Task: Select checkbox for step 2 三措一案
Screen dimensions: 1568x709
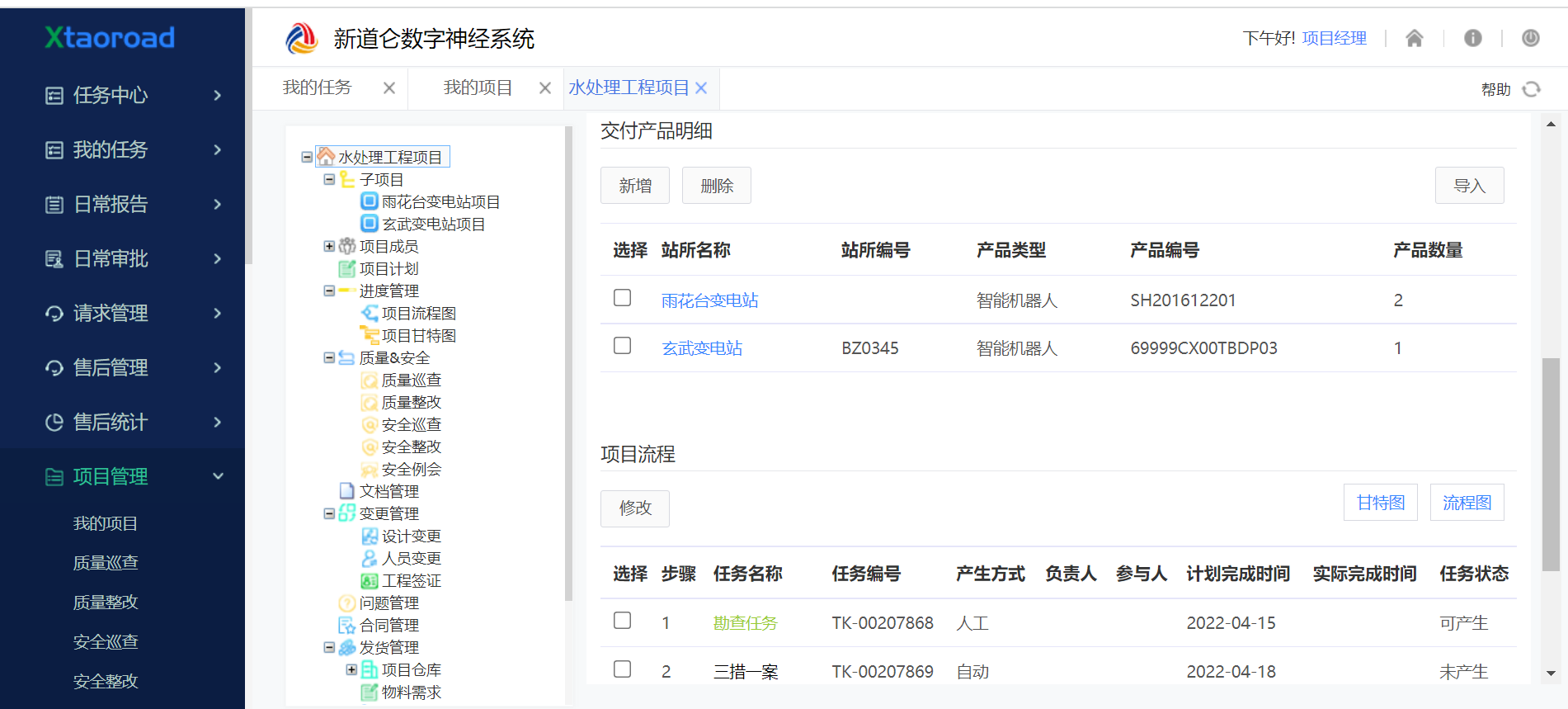Action: pyautogui.click(x=623, y=669)
